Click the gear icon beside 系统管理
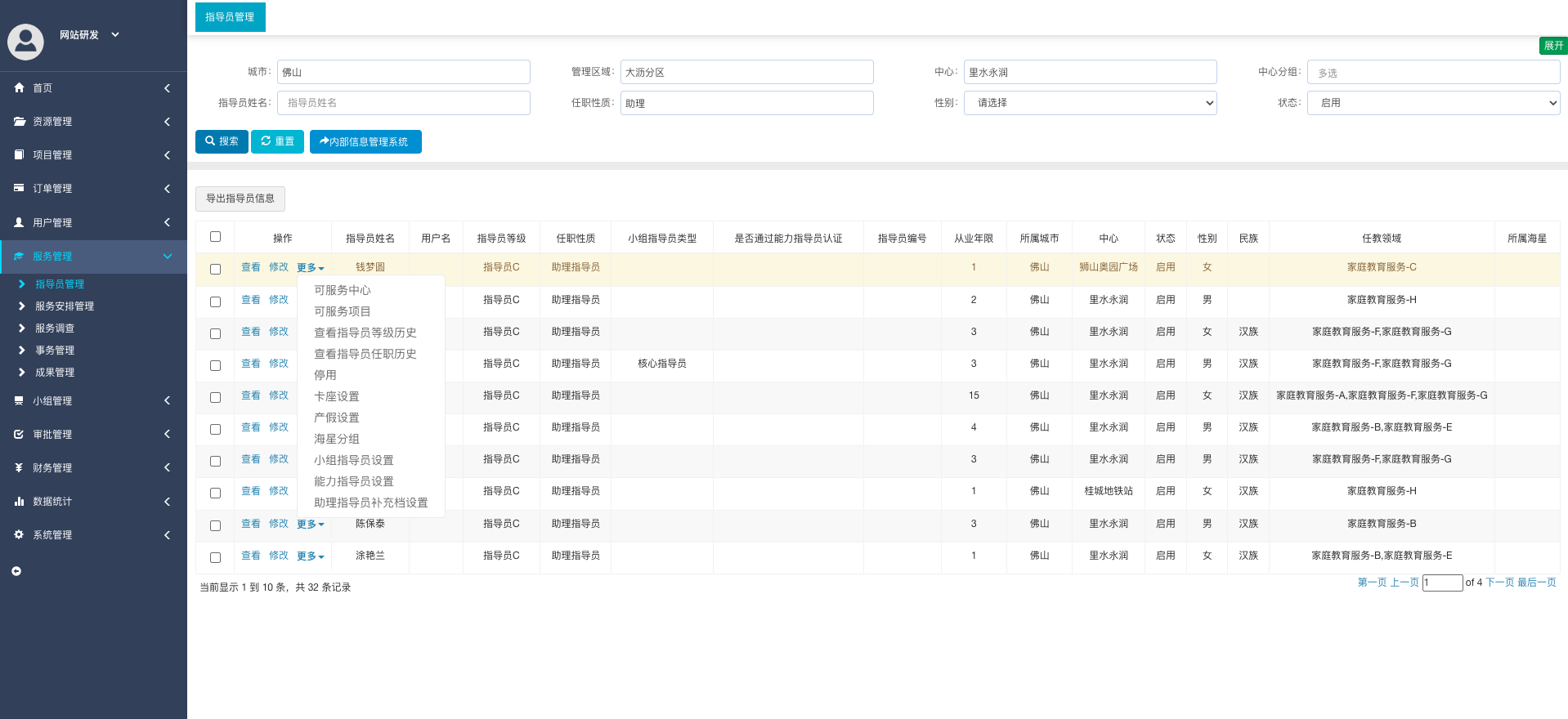The height and width of the screenshot is (719, 1568). (x=19, y=534)
